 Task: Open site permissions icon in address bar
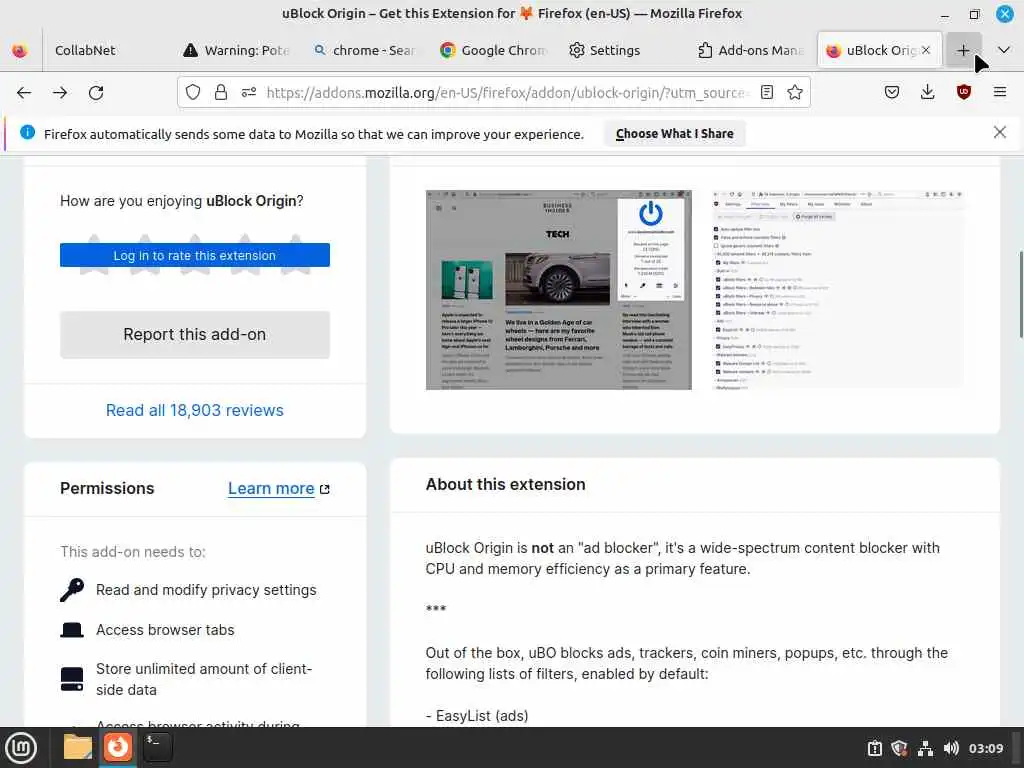[249, 92]
